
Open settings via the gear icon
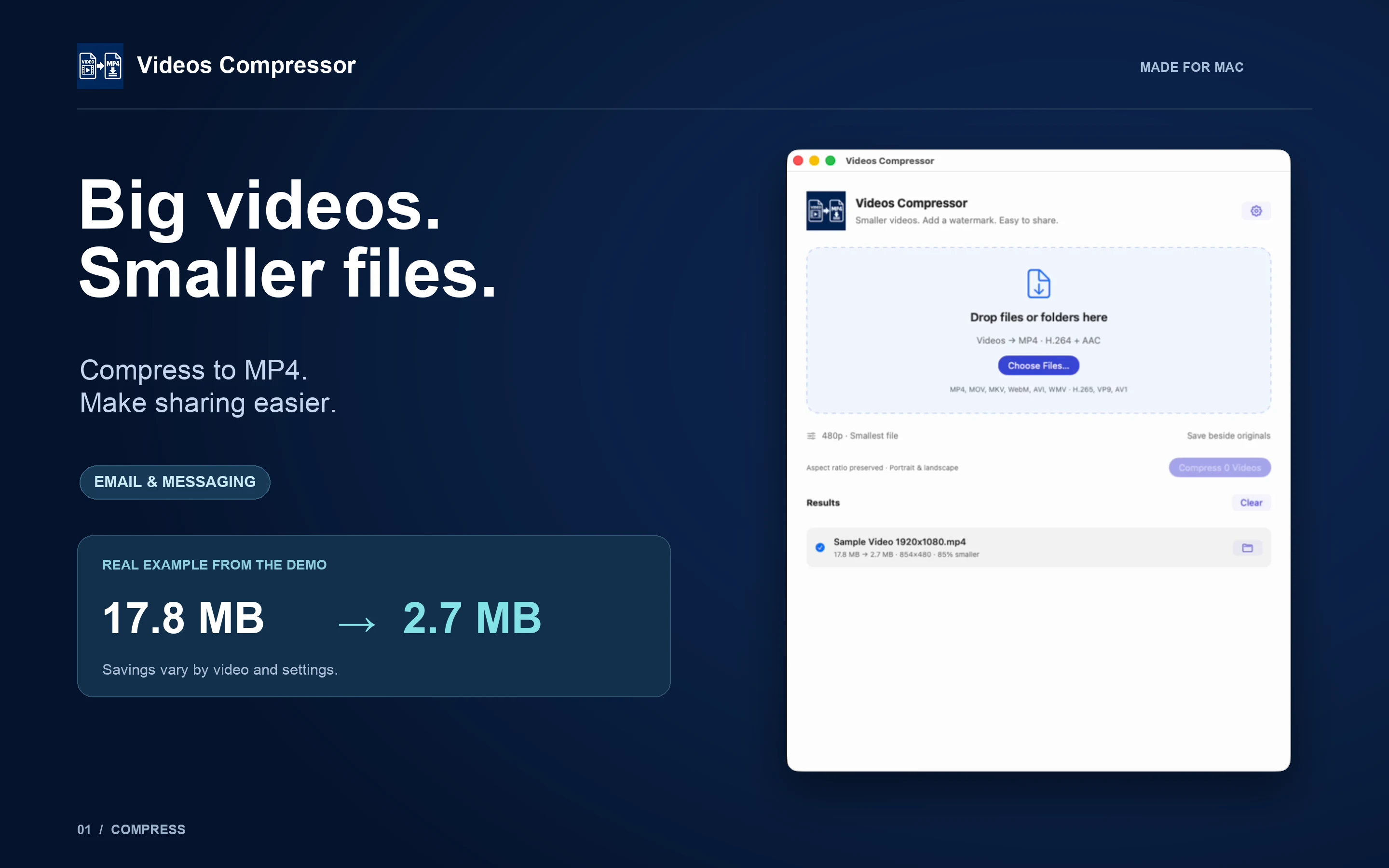click(x=1256, y=211)
